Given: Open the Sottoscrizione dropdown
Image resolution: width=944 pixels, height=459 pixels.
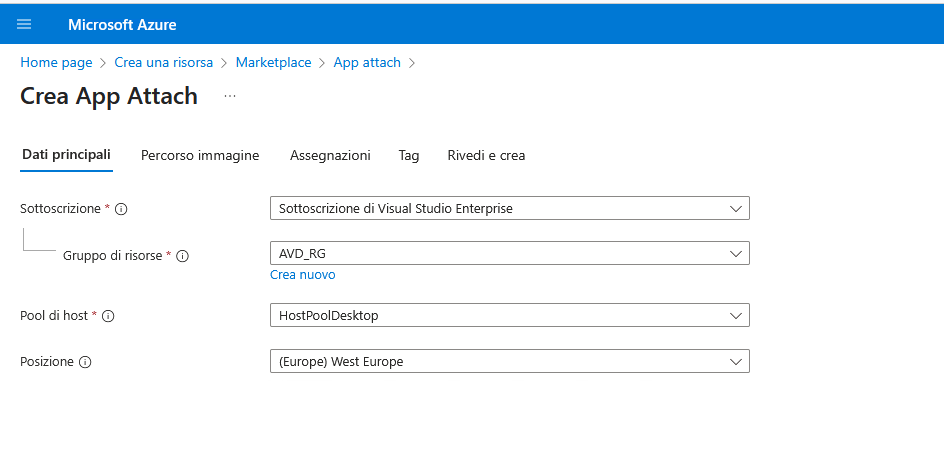Looking at the screenshot, I should 510,208.
